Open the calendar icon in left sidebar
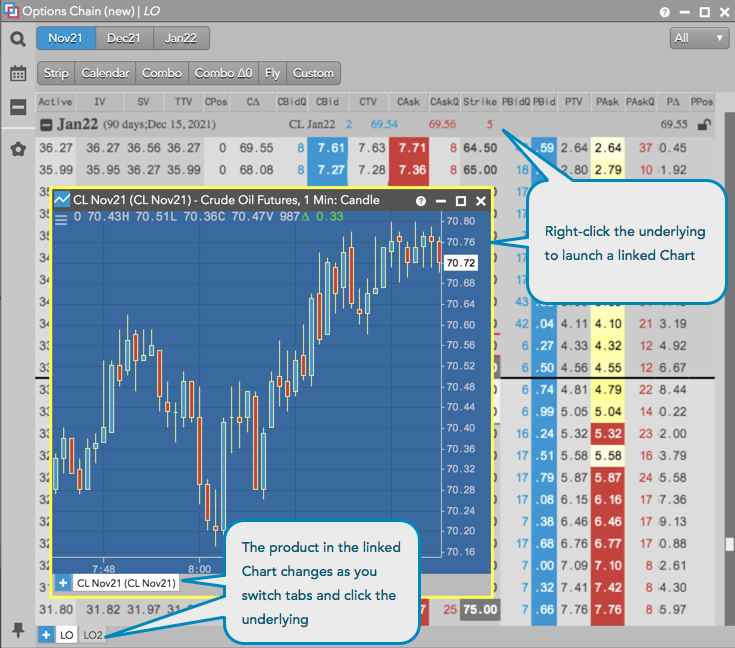 pyautogui.click(x=18, y=73)
